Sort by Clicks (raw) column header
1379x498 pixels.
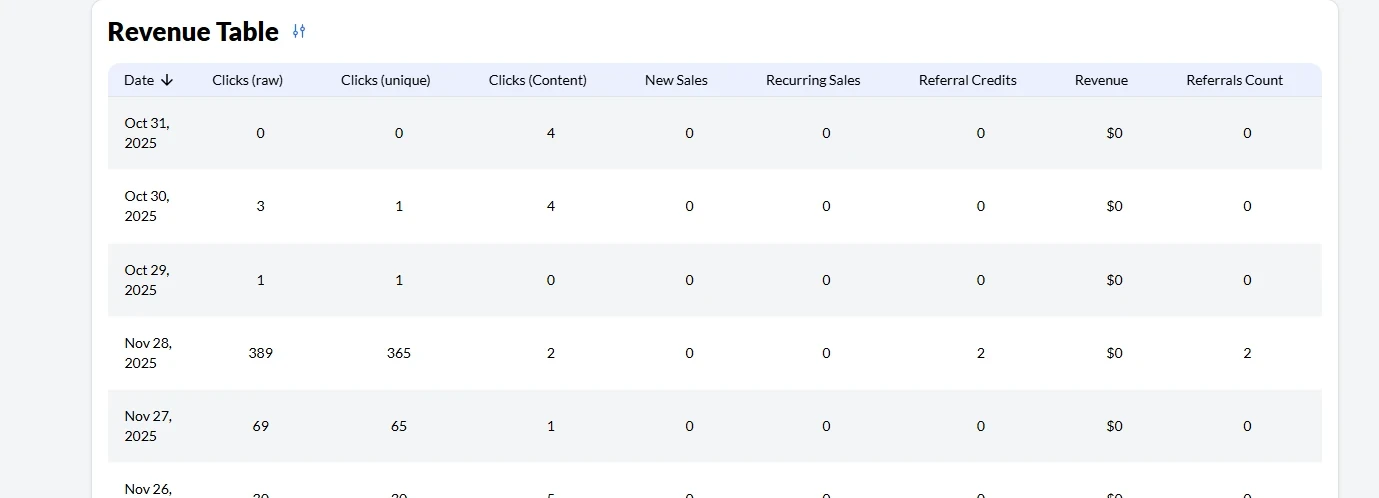tap(247, 80)
